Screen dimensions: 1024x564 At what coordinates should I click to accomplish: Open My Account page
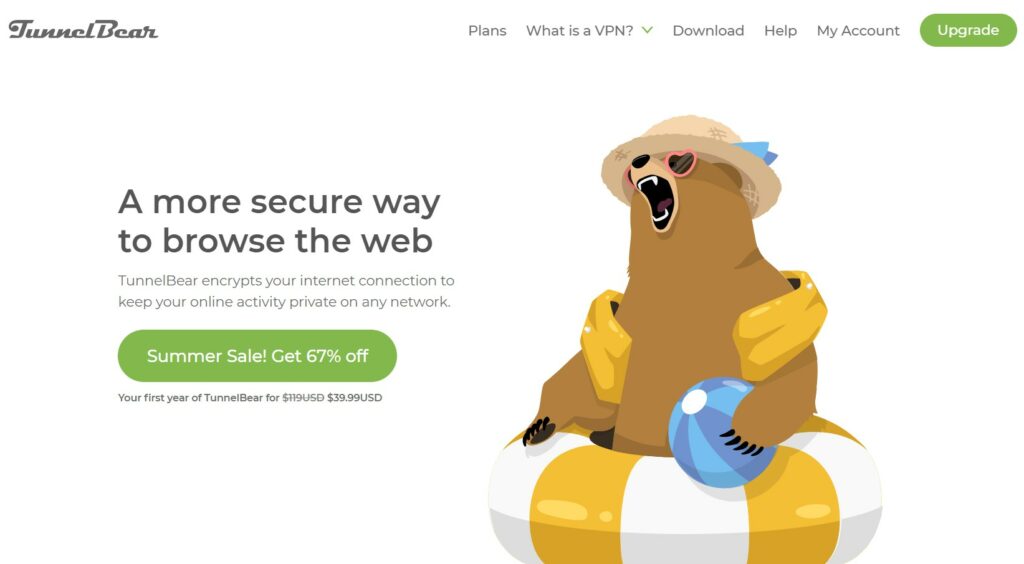858,31
